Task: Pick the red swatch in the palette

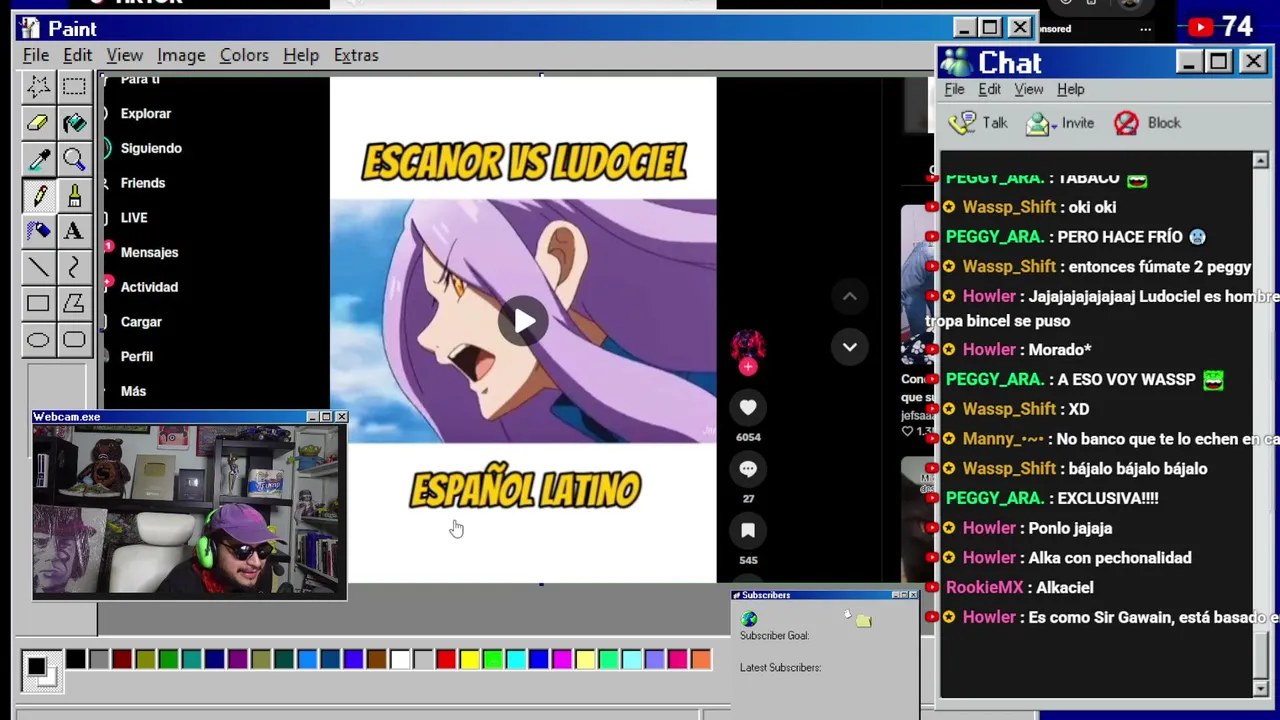Action: (x=446, y=659)
